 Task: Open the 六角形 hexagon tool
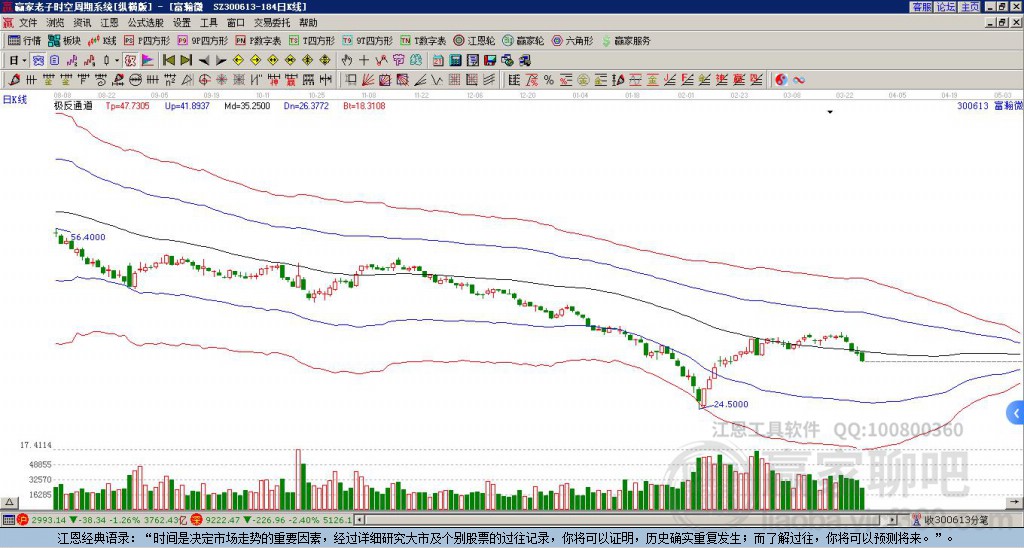point(573,40)
